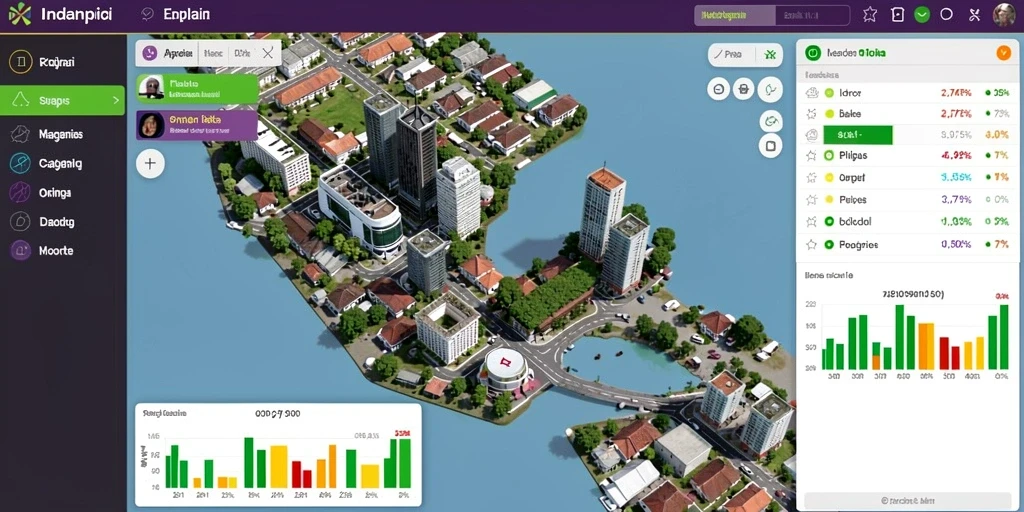Screen dimensions: 1024x512
Task: Toggle the Phipas ring indicator
Action: [829, 155]
